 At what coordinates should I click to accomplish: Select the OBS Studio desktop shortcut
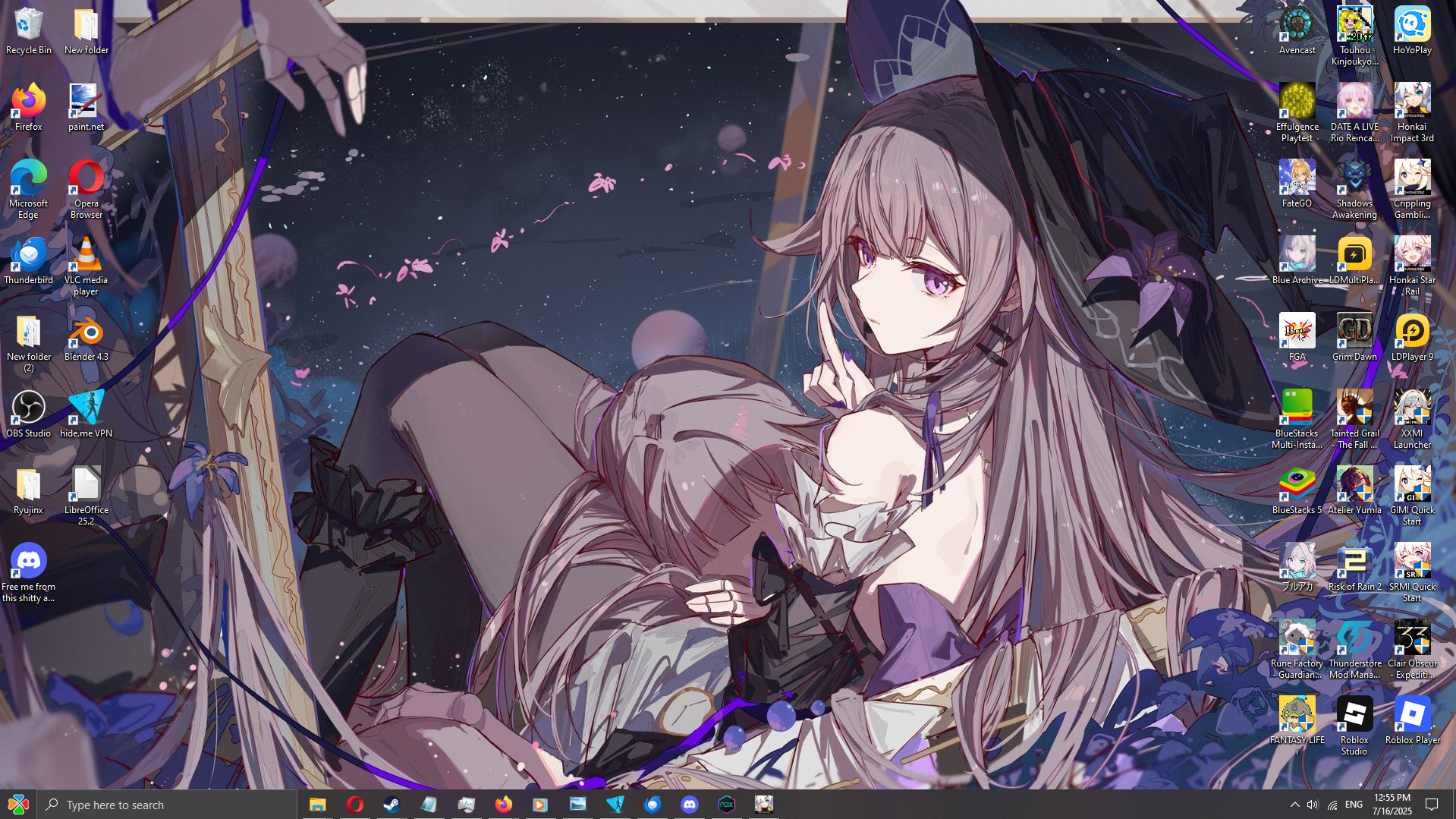(x=28, y=414)
